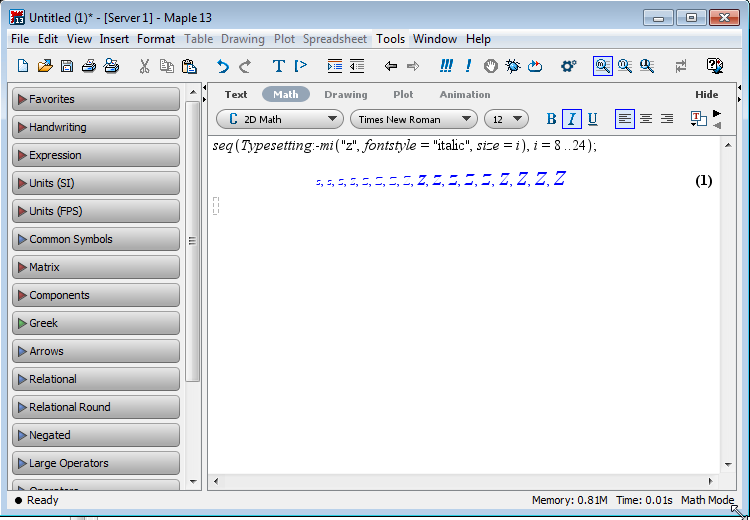Viewport: 750px width, 520px height.
Task: Open the font size 12 dropdown
Action: 506,119
